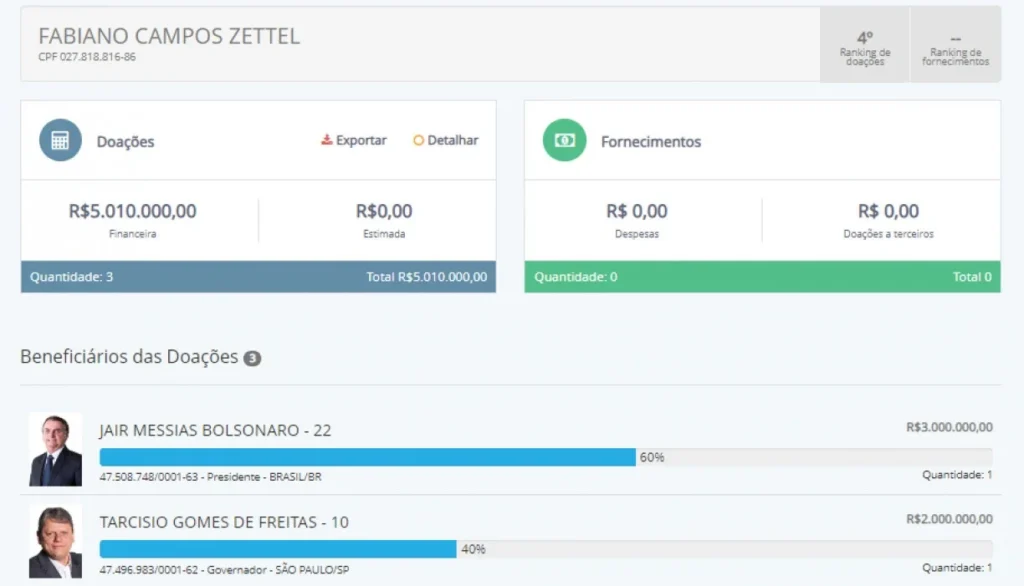The width and height of the screenshot is (1024, 586).
Task: Click the beneficiaries count badge showing 3
Action: 252,358
